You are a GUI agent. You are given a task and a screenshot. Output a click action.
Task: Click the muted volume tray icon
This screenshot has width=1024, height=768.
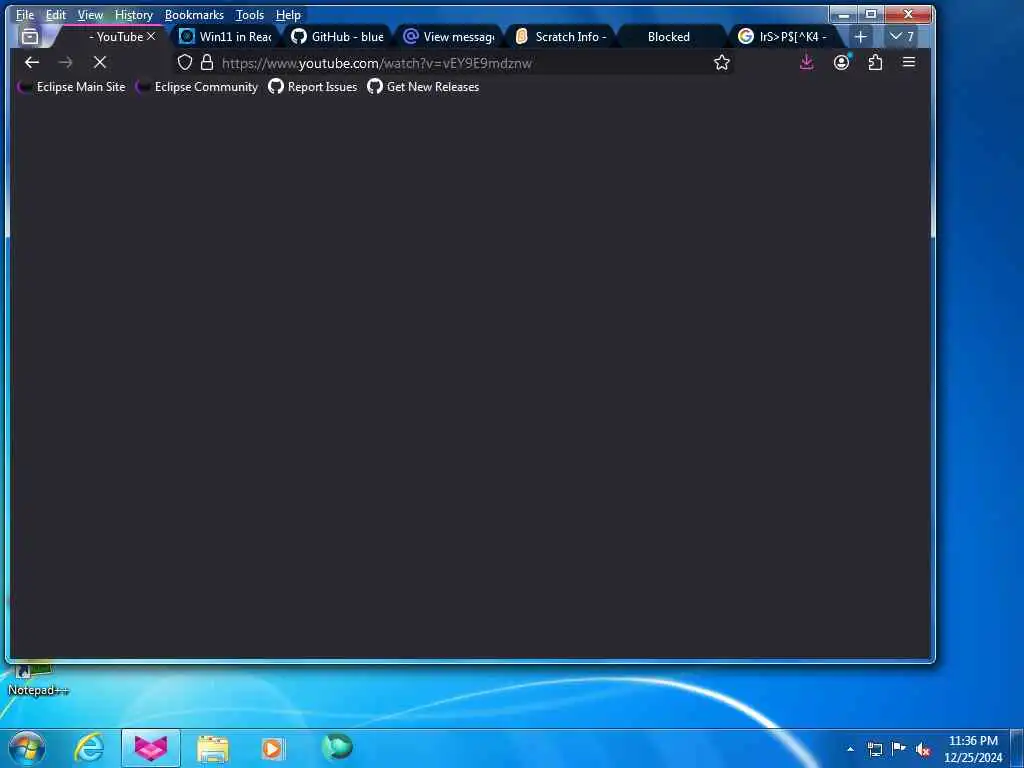923,750
